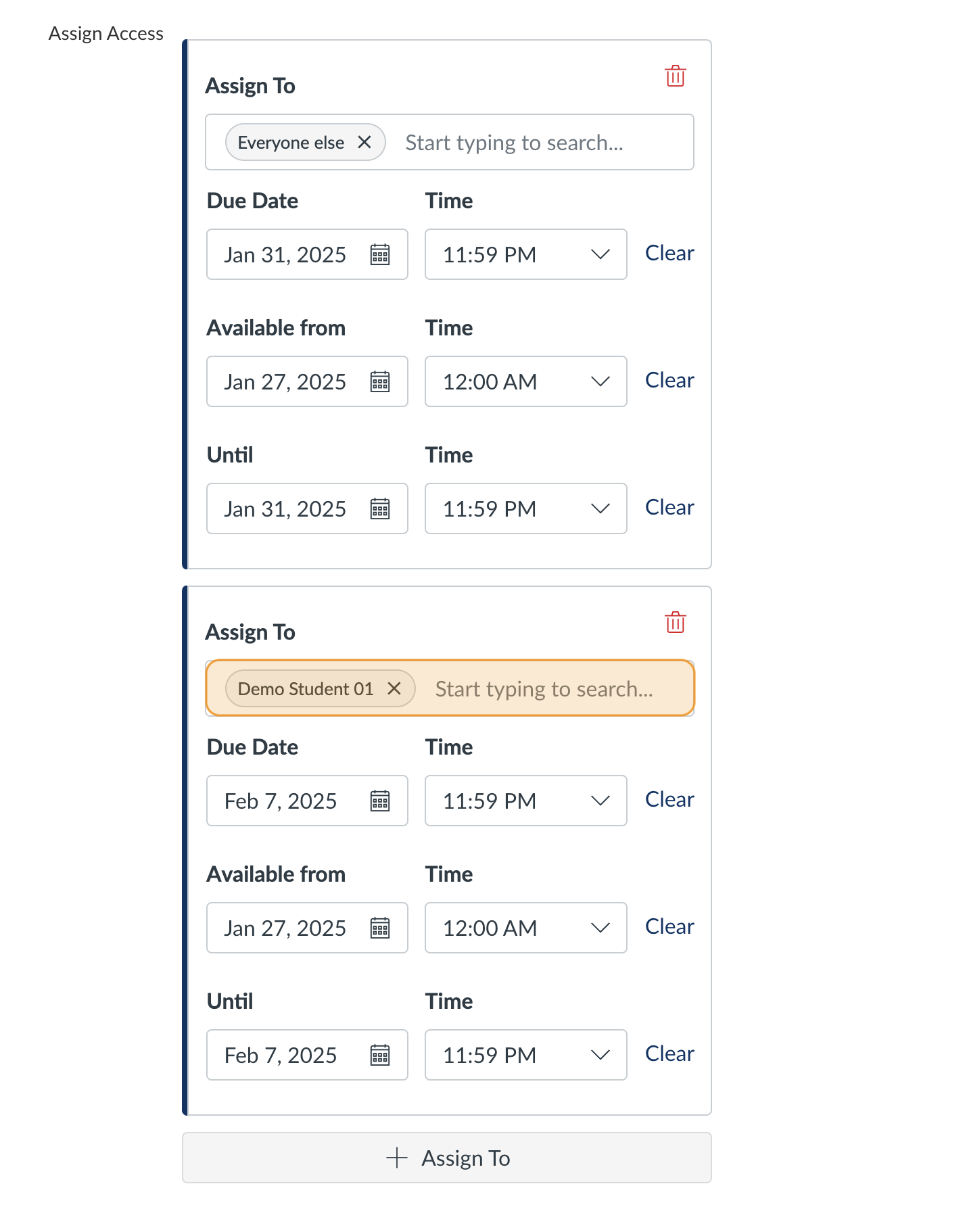Viewport: 967px width, 1232px height.
Task: Delete the Everyone else assignment card
Action: coord(675,76)
